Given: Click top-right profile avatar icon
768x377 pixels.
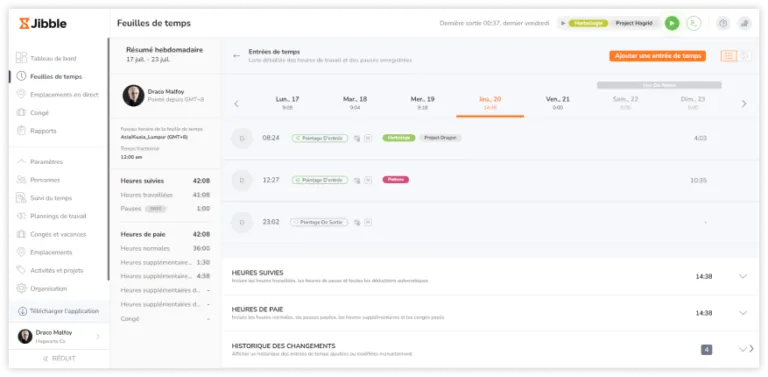Looking at the screenshot, I should pyautogui.click(x=744, y=24).
